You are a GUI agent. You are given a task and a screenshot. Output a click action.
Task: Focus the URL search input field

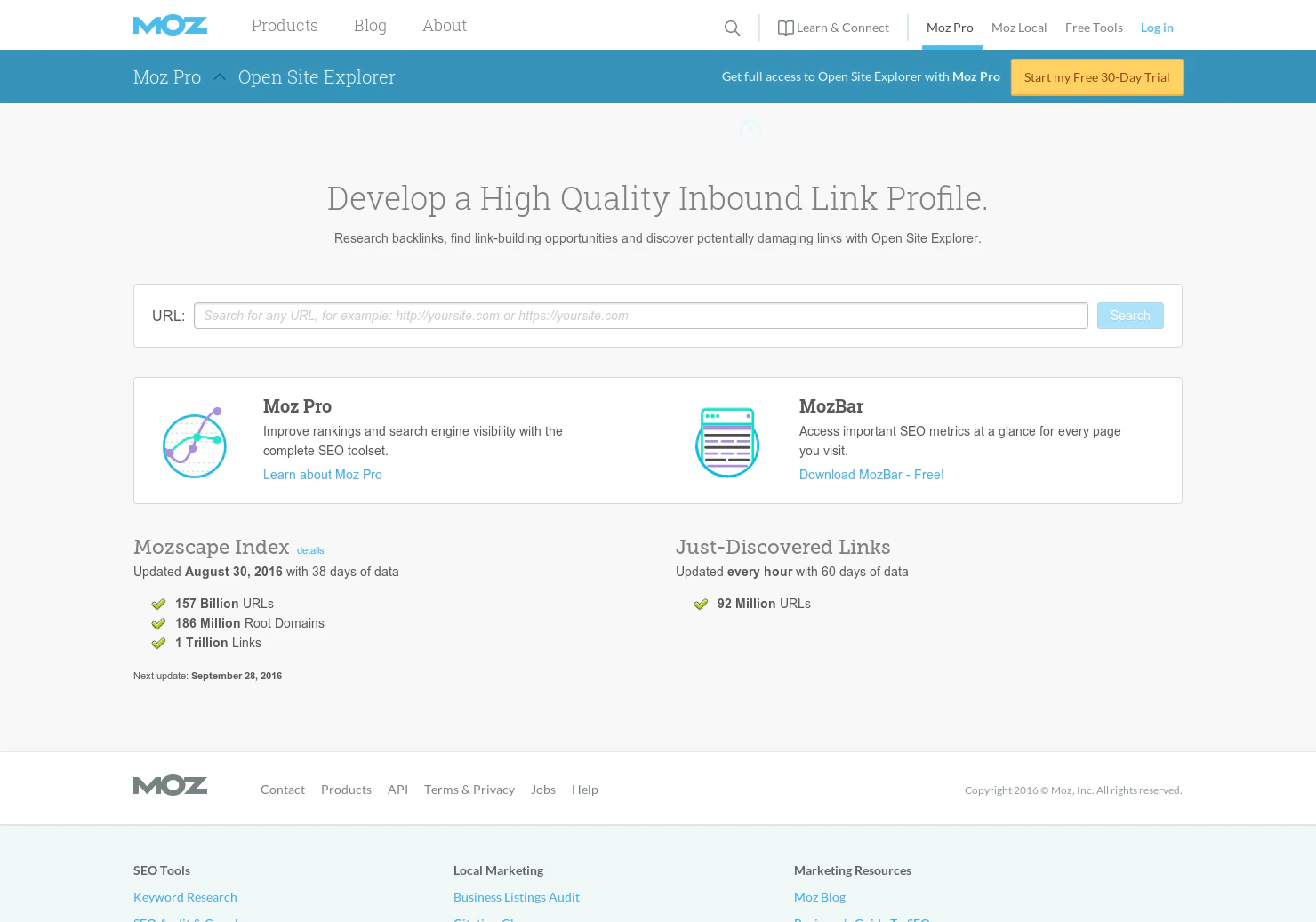[x=640, y=316]
